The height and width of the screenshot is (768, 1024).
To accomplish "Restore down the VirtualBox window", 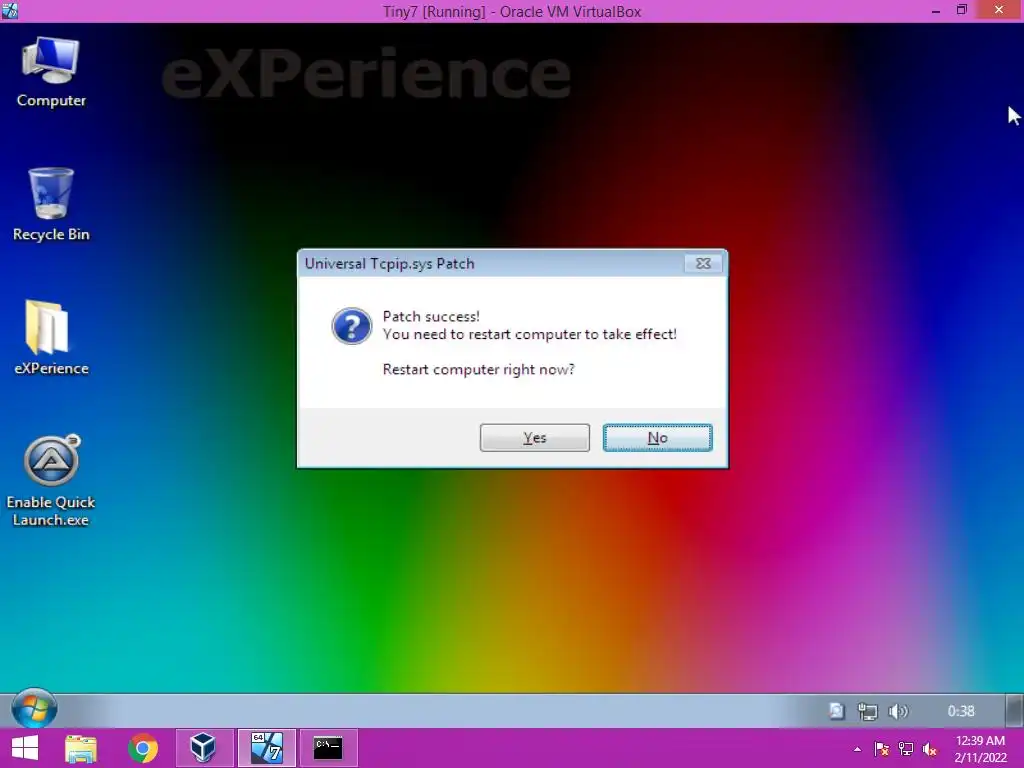I will pyautogui.click(x=962, y=10).
